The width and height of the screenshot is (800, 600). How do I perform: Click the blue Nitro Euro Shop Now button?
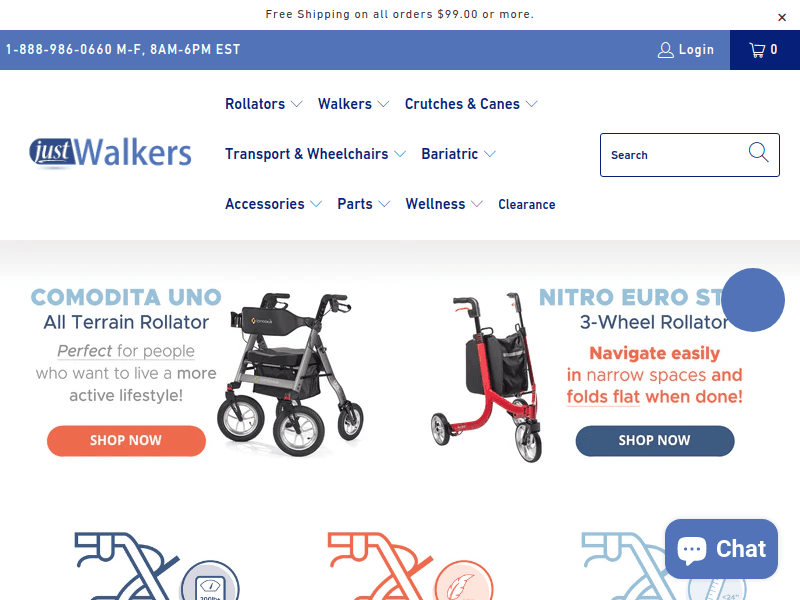click(x=655, y=441)
